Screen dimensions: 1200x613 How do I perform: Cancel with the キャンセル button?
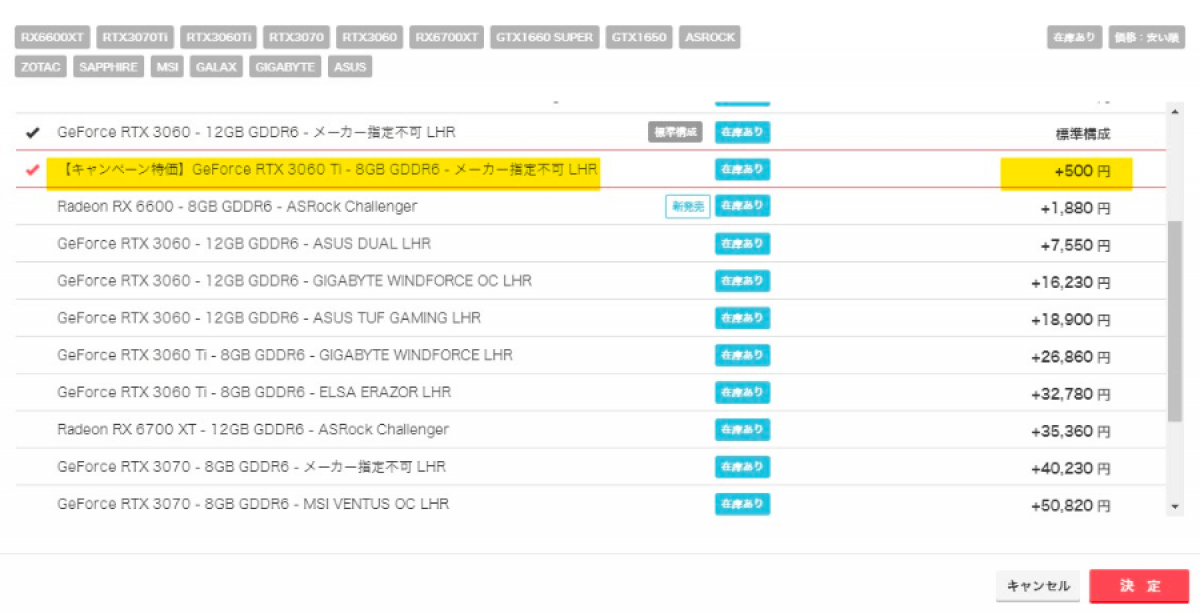coord(1038,586)
